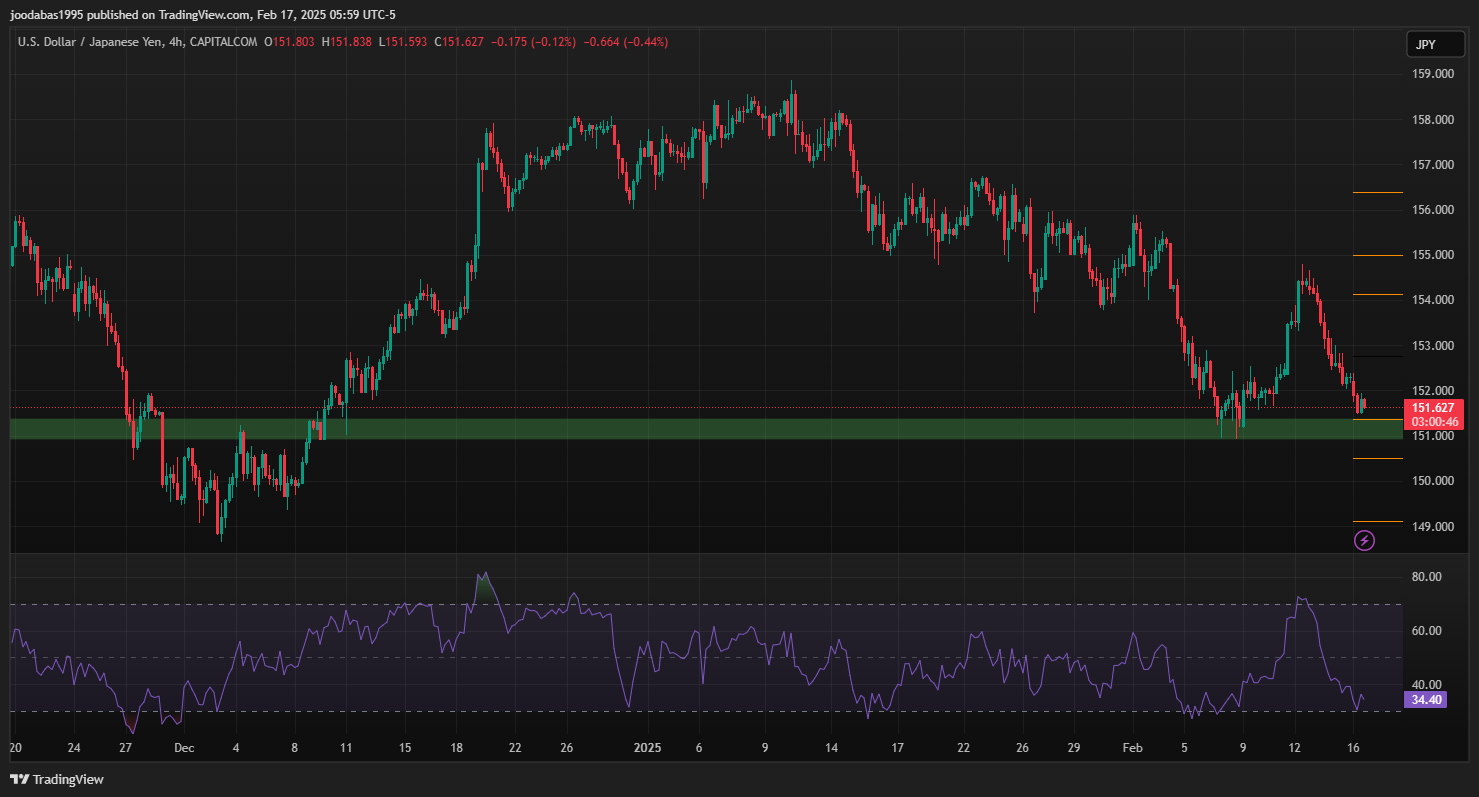Click the 156.000 price axis label
The image size is (1479, 797).
pos(1432,210)
